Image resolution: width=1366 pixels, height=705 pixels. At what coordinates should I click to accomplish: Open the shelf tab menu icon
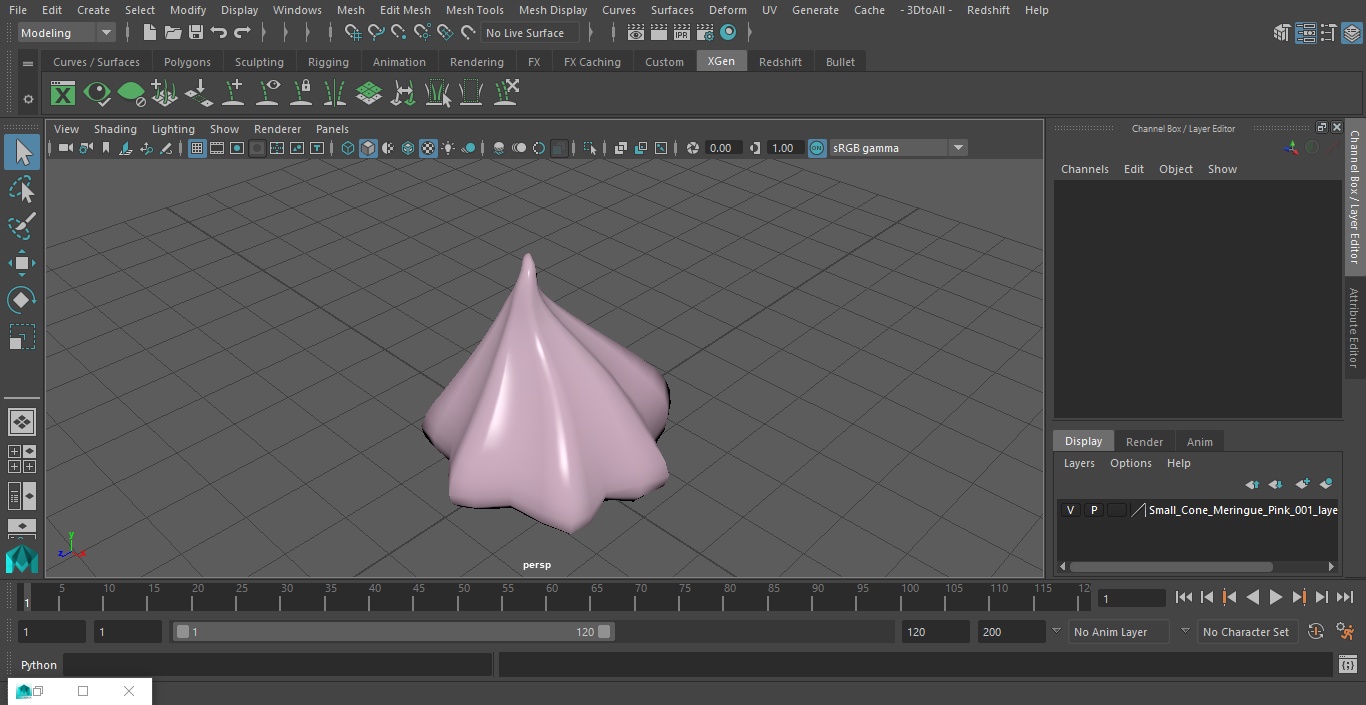click(28, 63)
